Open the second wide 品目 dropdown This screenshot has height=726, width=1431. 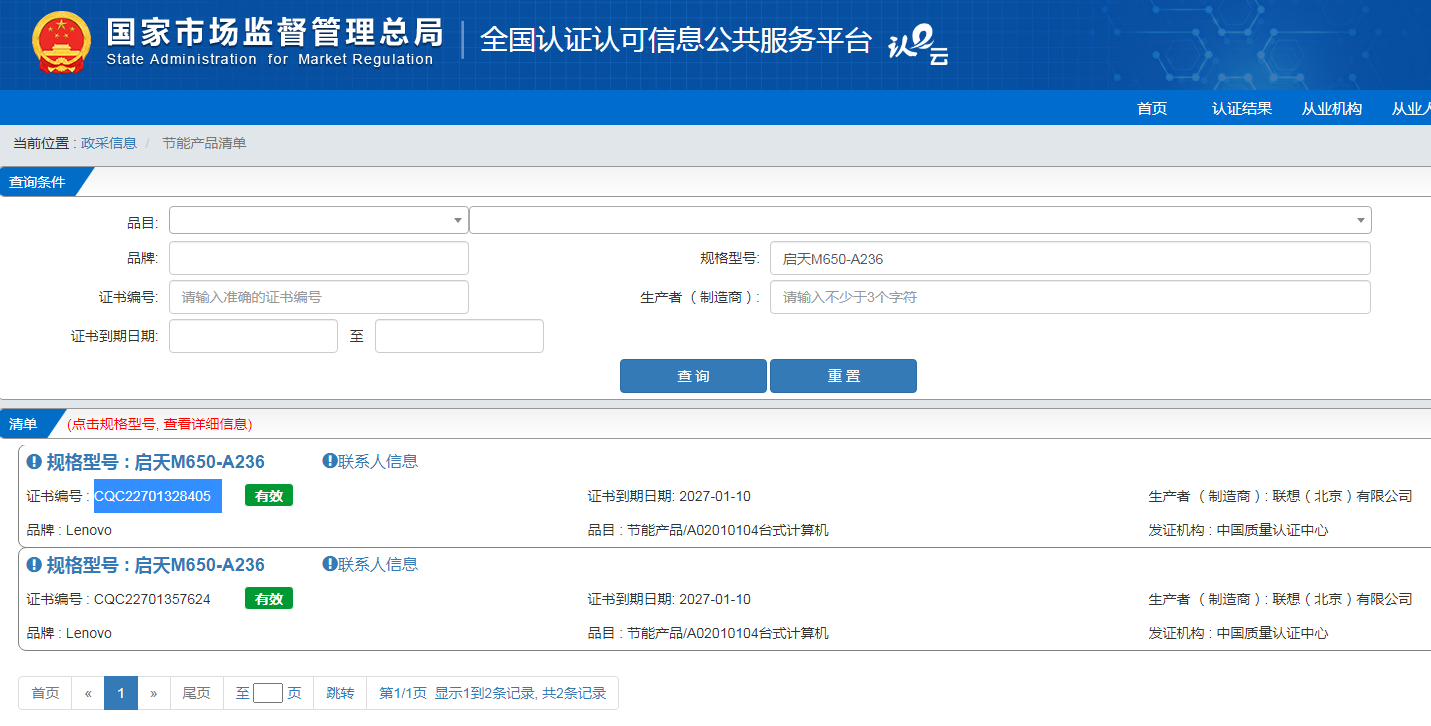920,220
